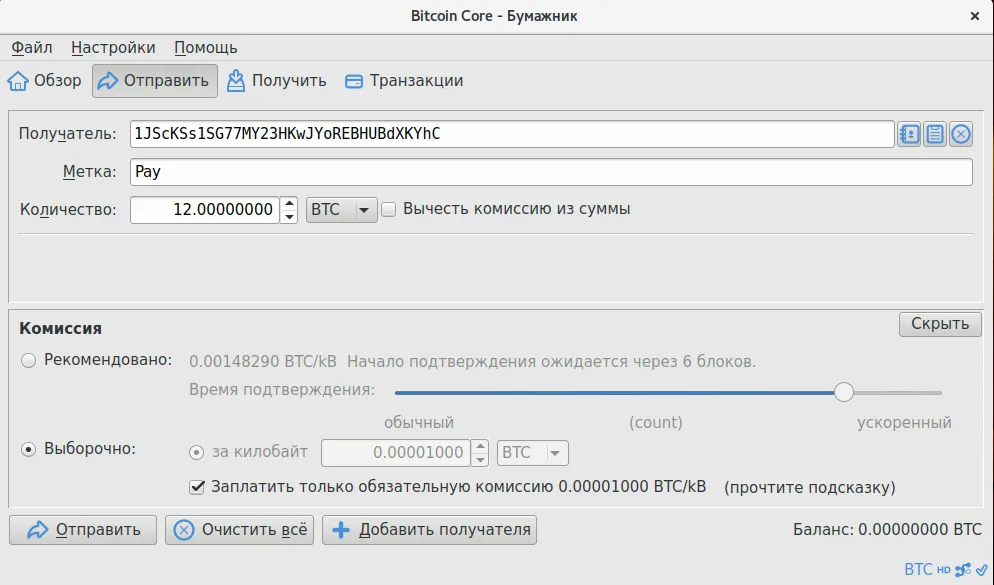Click the обычный slider label
Screen dimensions: 994x585
pos(419,423)
